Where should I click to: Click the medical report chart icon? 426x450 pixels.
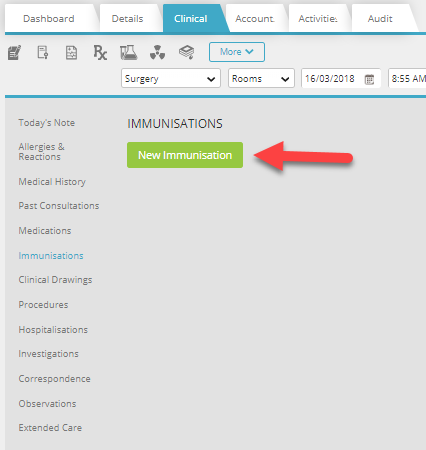pos(71,53)
